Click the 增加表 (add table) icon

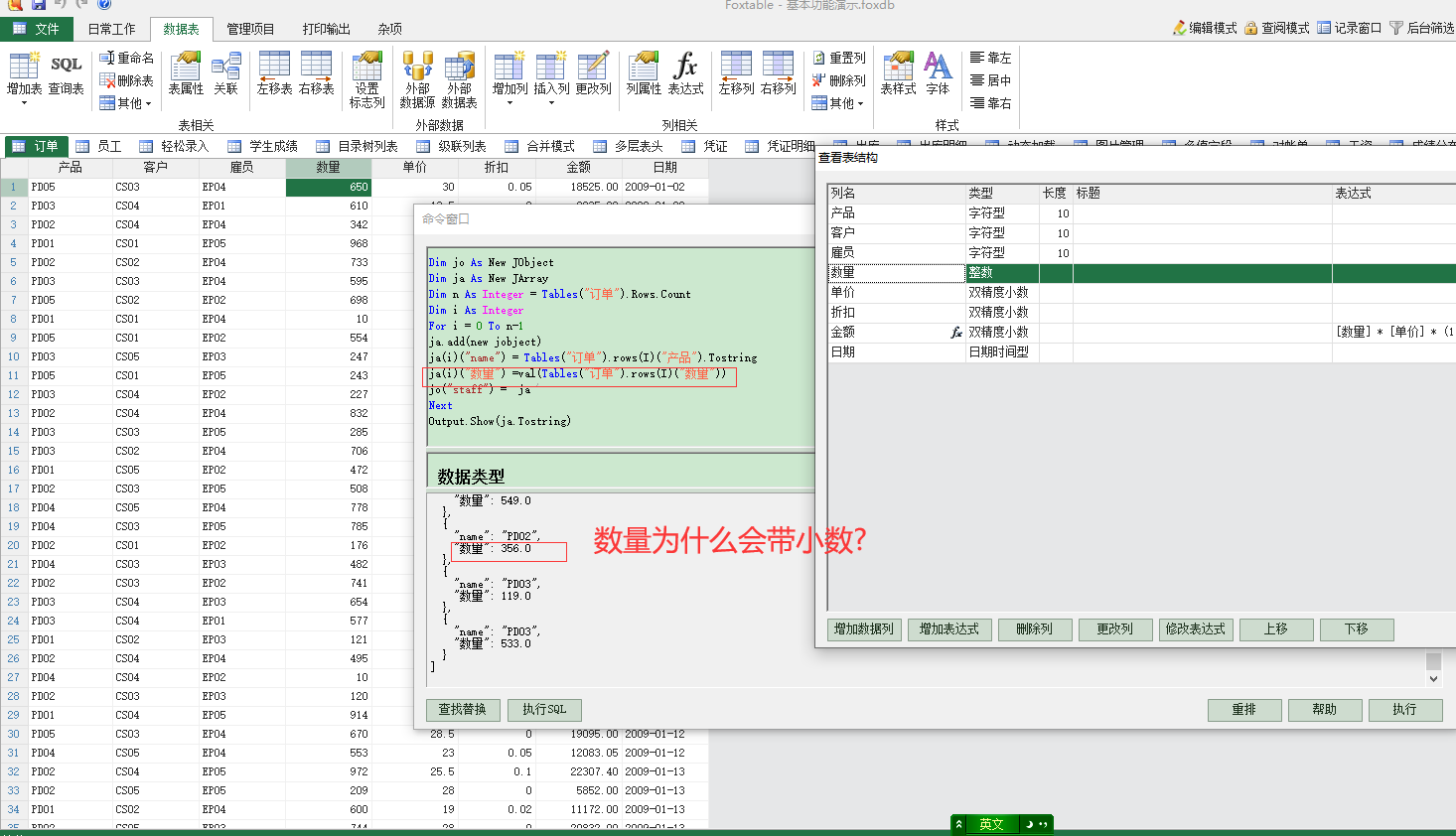24,67
